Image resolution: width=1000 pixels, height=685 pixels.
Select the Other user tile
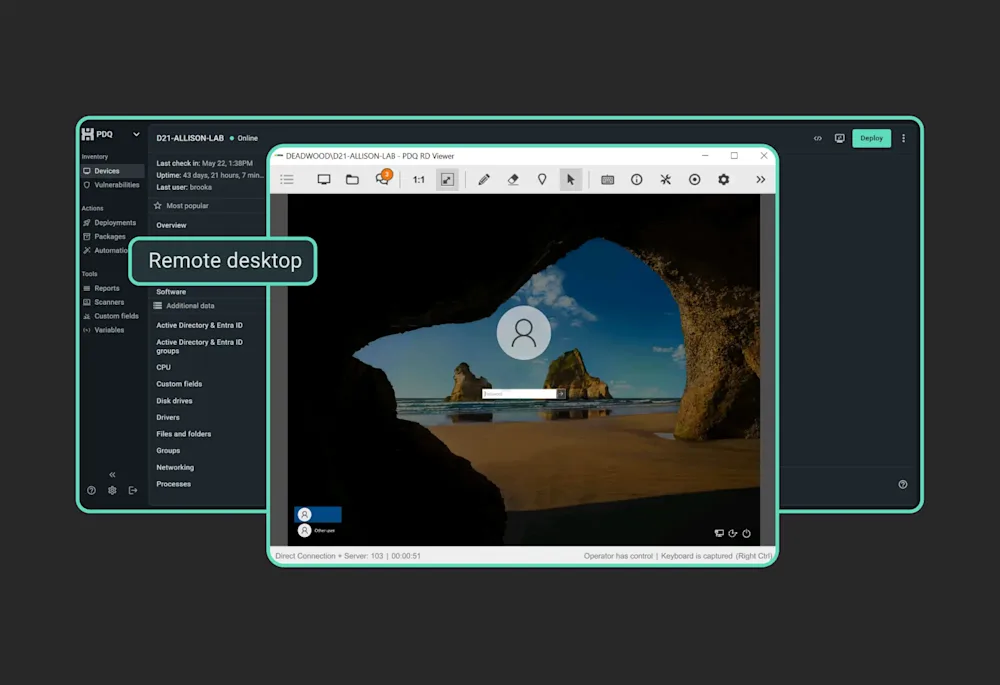[318, 531]
